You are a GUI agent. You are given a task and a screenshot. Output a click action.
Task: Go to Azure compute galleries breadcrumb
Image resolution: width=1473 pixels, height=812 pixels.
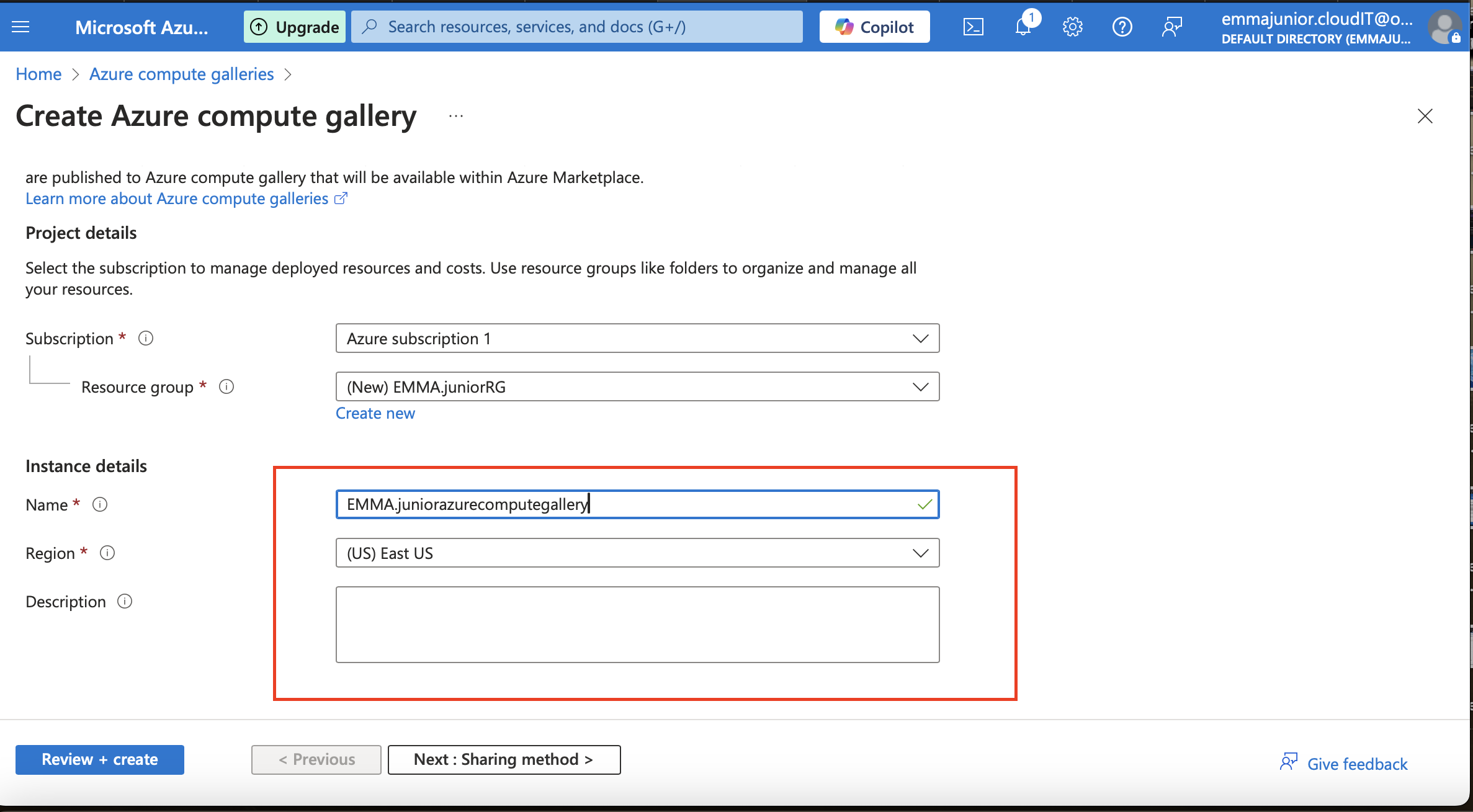[181, 74]
